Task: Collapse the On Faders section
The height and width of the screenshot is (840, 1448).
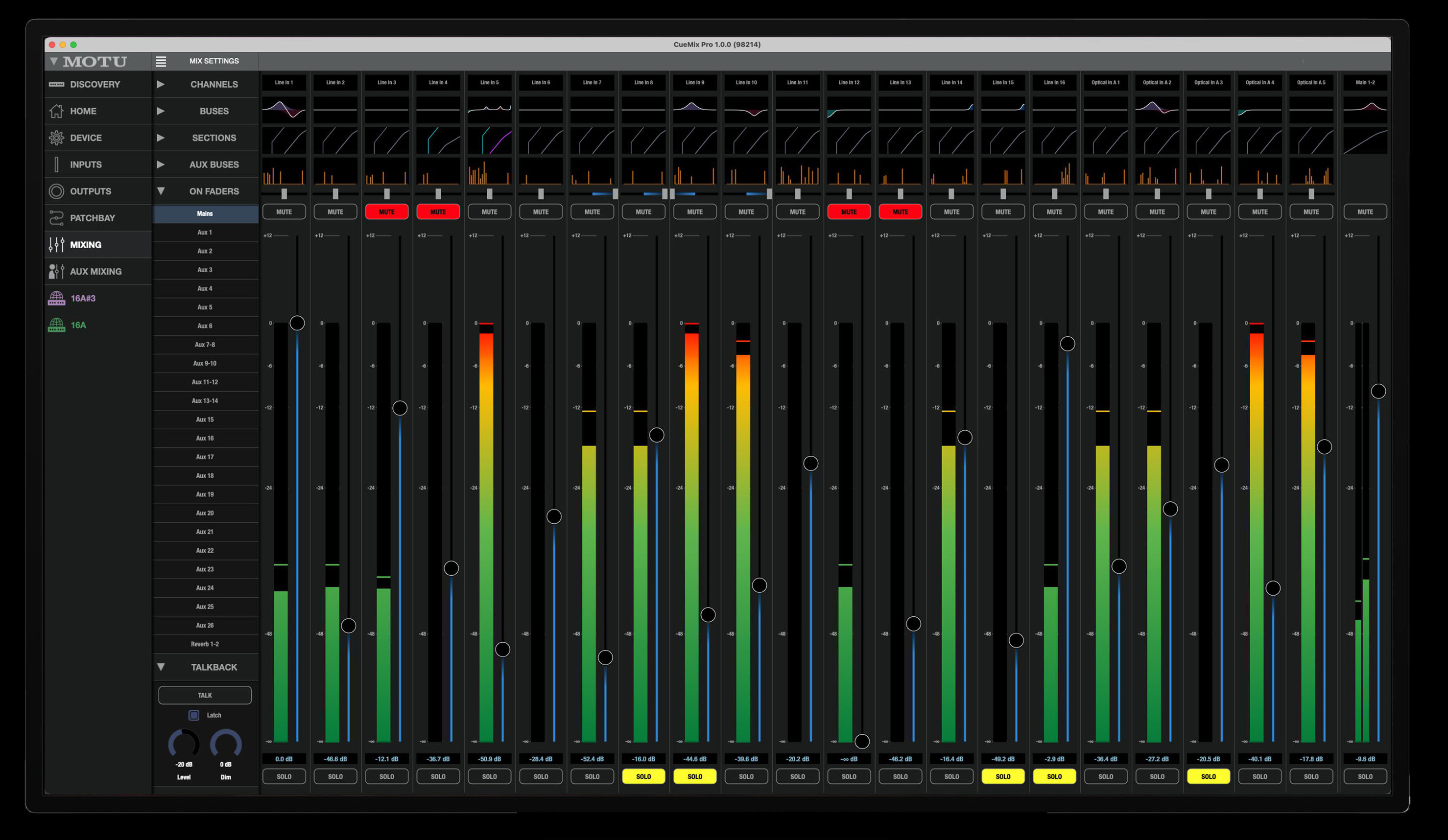Action: pos(161,191)
